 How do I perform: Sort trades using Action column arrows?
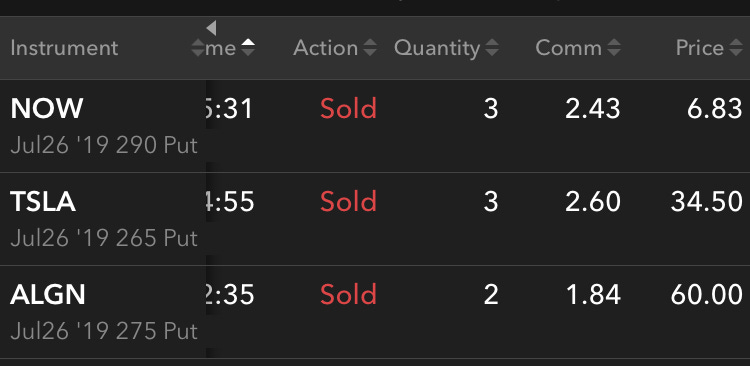coord(370,48)
